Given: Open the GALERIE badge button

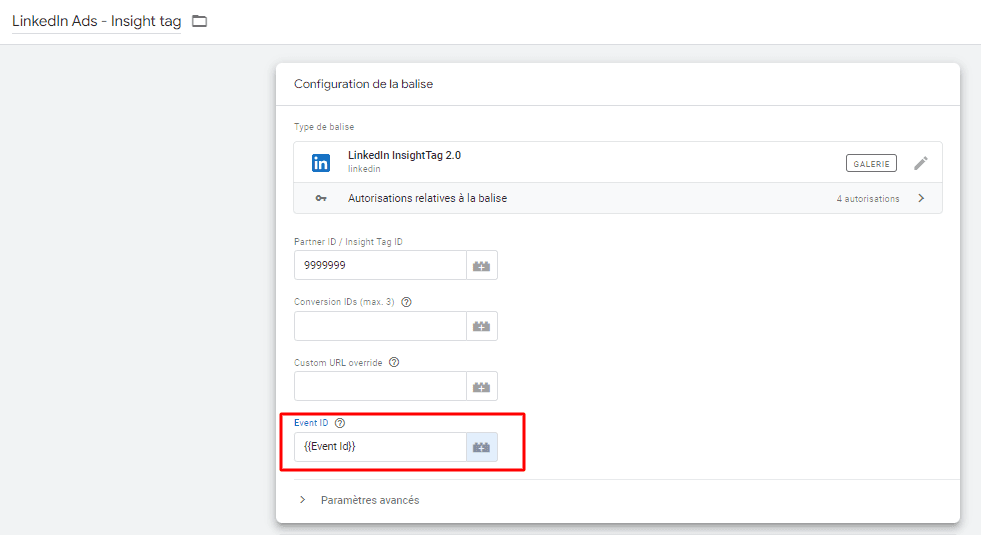Looking at the screenshot, I should click(x=871, y=163).
